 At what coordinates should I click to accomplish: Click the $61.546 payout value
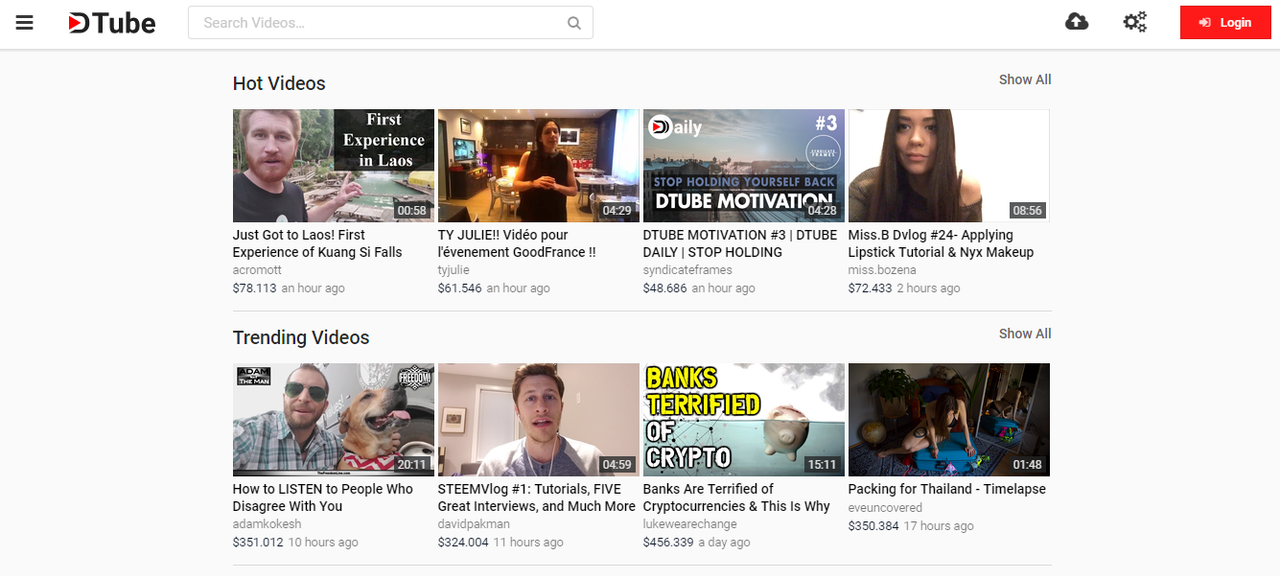pos(460,288)
